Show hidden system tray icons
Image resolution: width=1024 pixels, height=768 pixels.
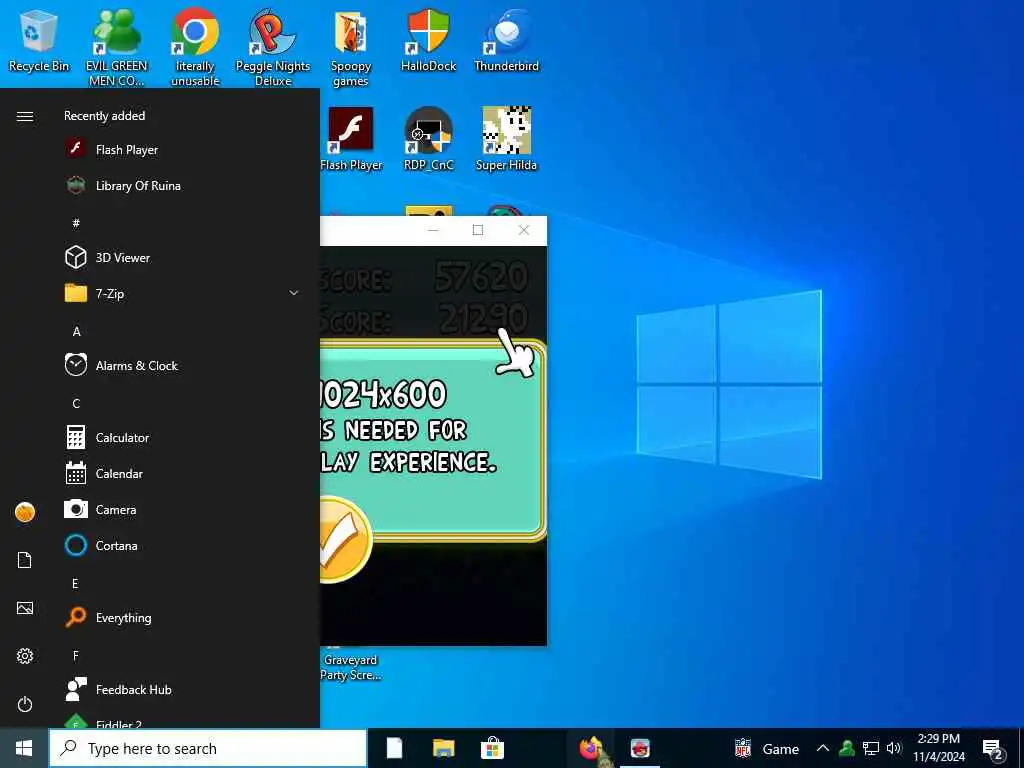pos(823,748)
